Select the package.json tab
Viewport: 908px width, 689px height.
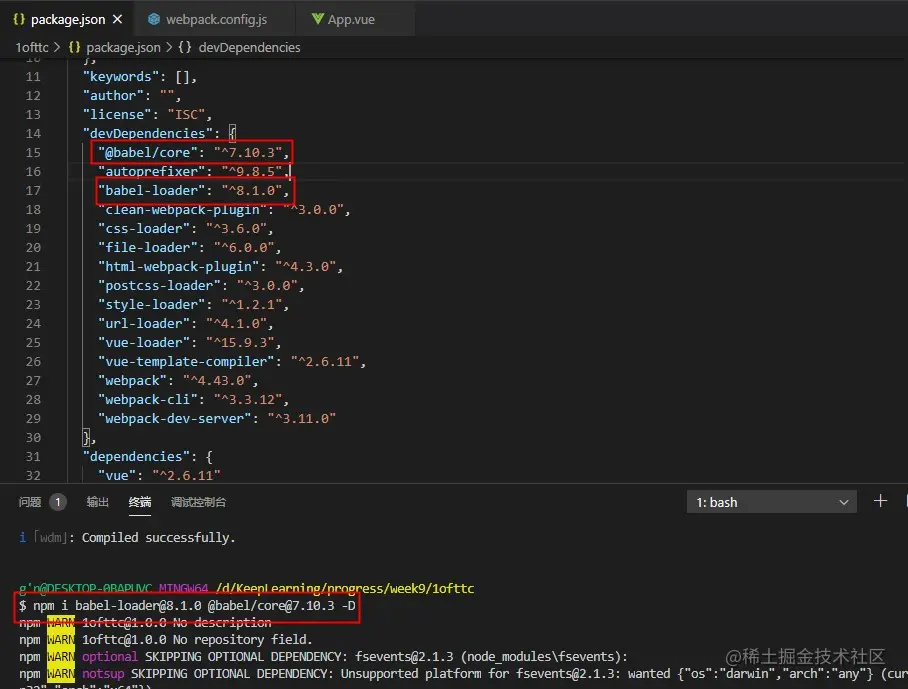pos(67,19)
